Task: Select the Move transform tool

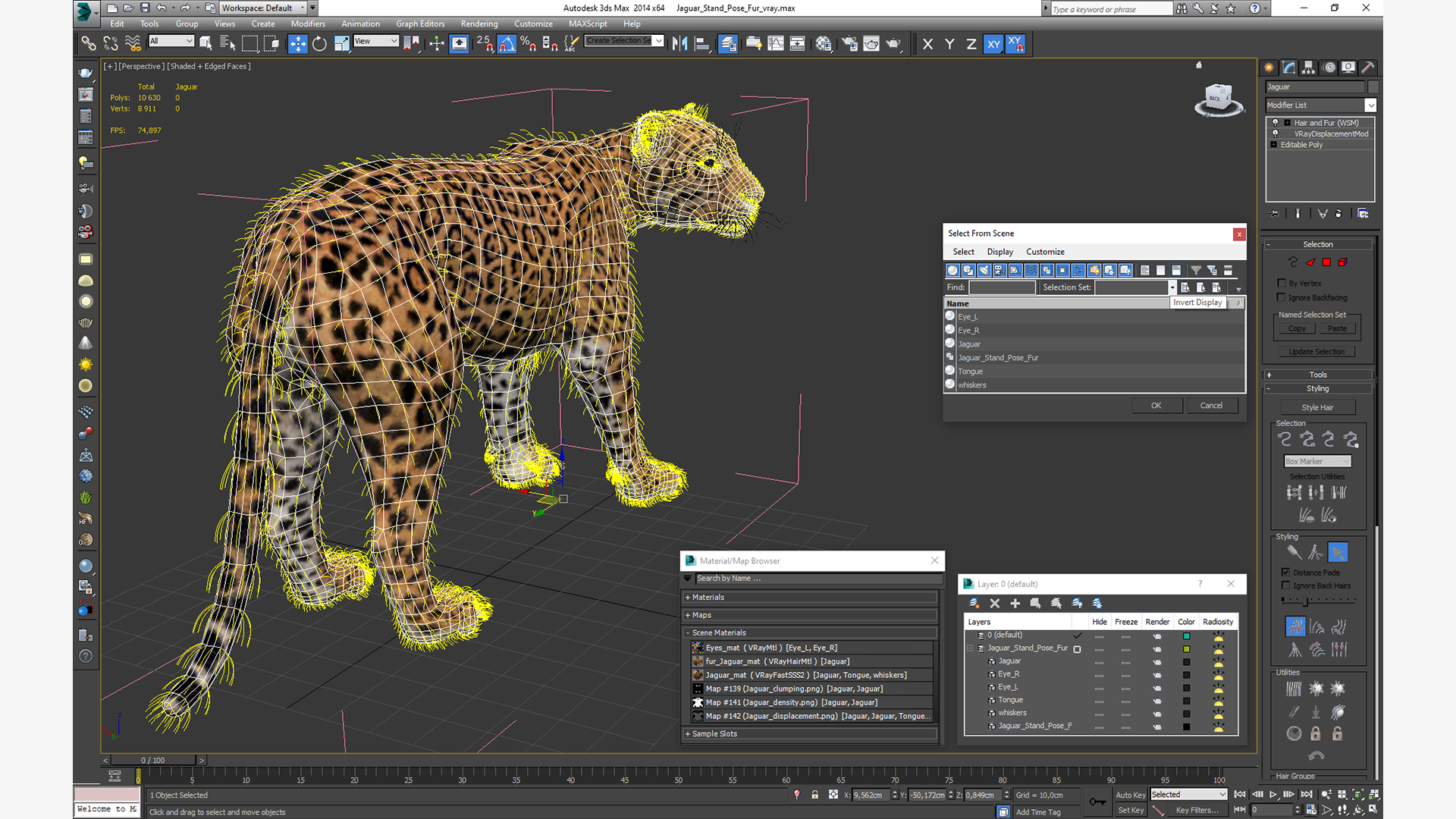Action: point(297,44)
